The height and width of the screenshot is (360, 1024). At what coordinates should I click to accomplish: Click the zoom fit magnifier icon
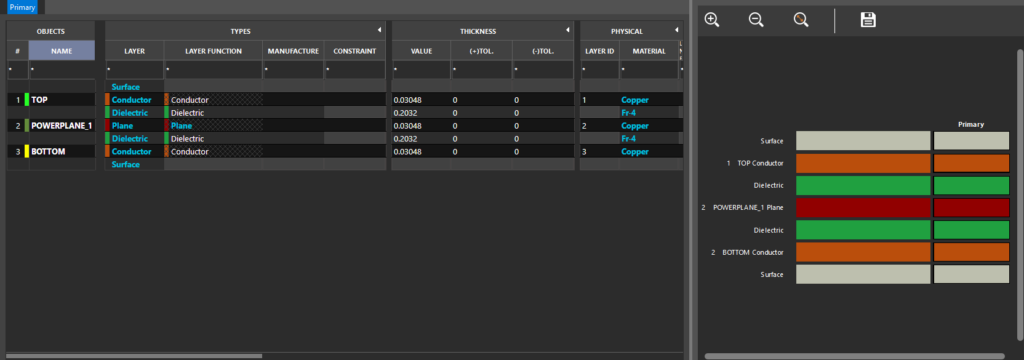[x=801, y=20]
